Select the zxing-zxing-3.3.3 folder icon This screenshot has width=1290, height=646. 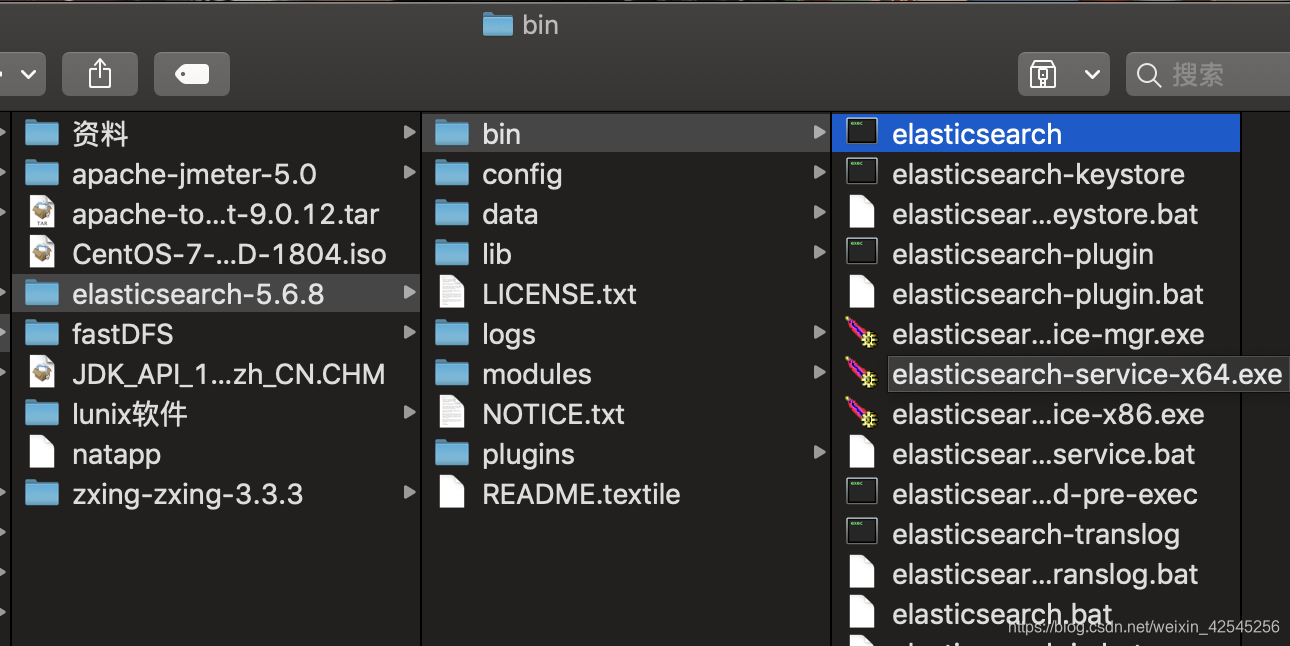pyautogui.click(x=42, y=493)
